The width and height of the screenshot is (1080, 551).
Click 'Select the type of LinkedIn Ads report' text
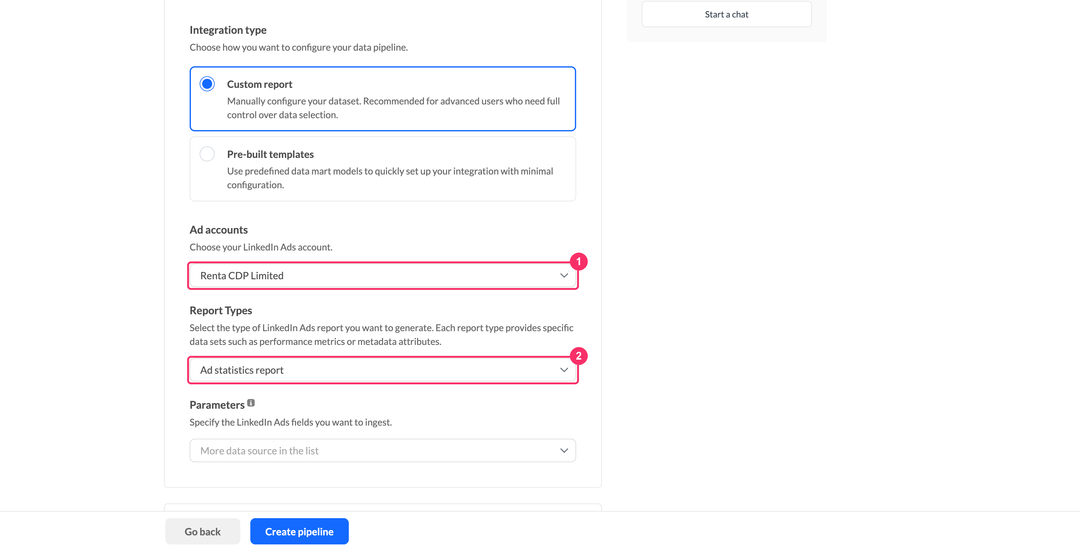pos(382,335)
